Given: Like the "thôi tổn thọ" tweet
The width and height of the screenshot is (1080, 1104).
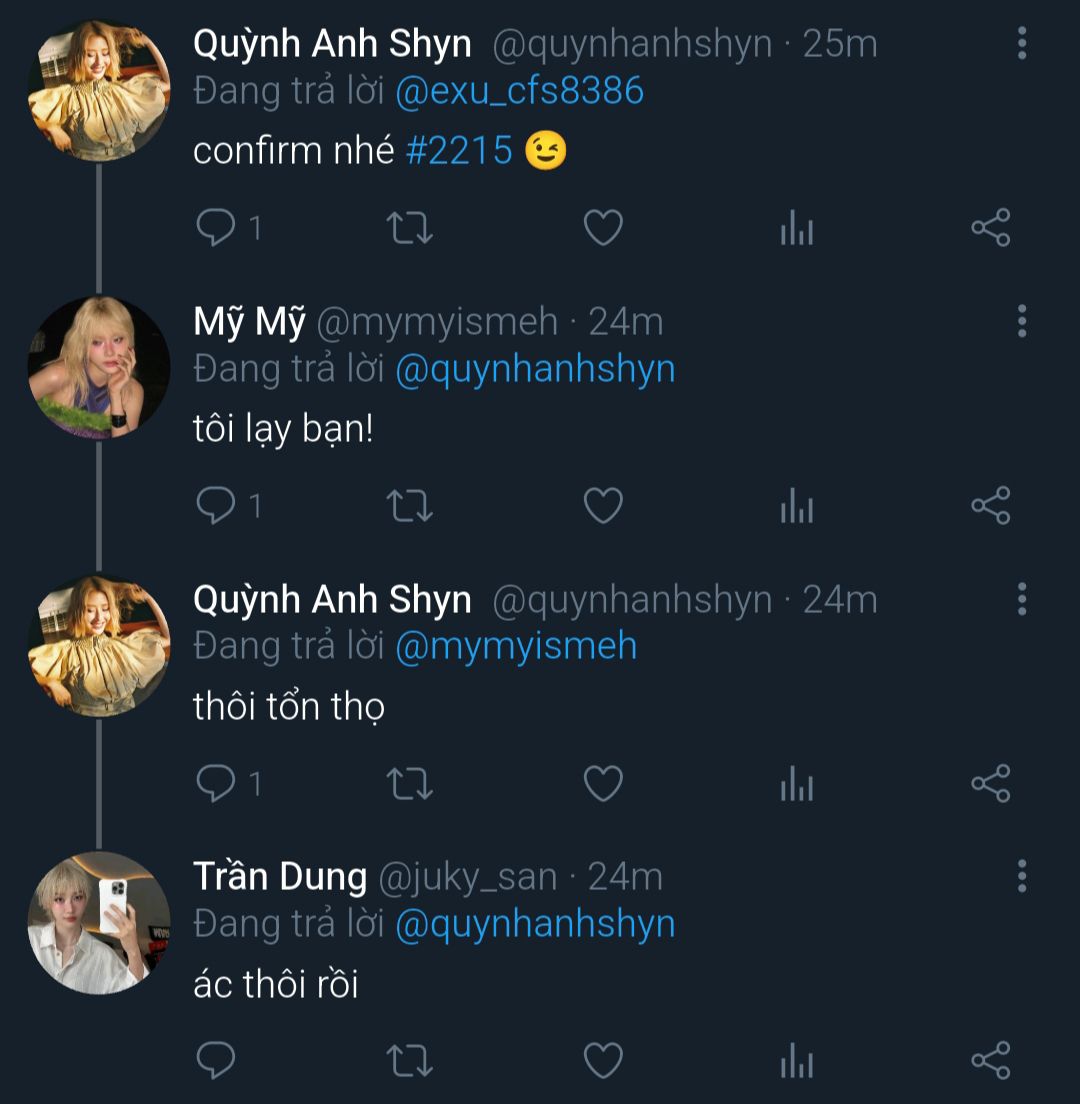Looking at the screenshot, I should pyautogui.click(x=603, y=783).
